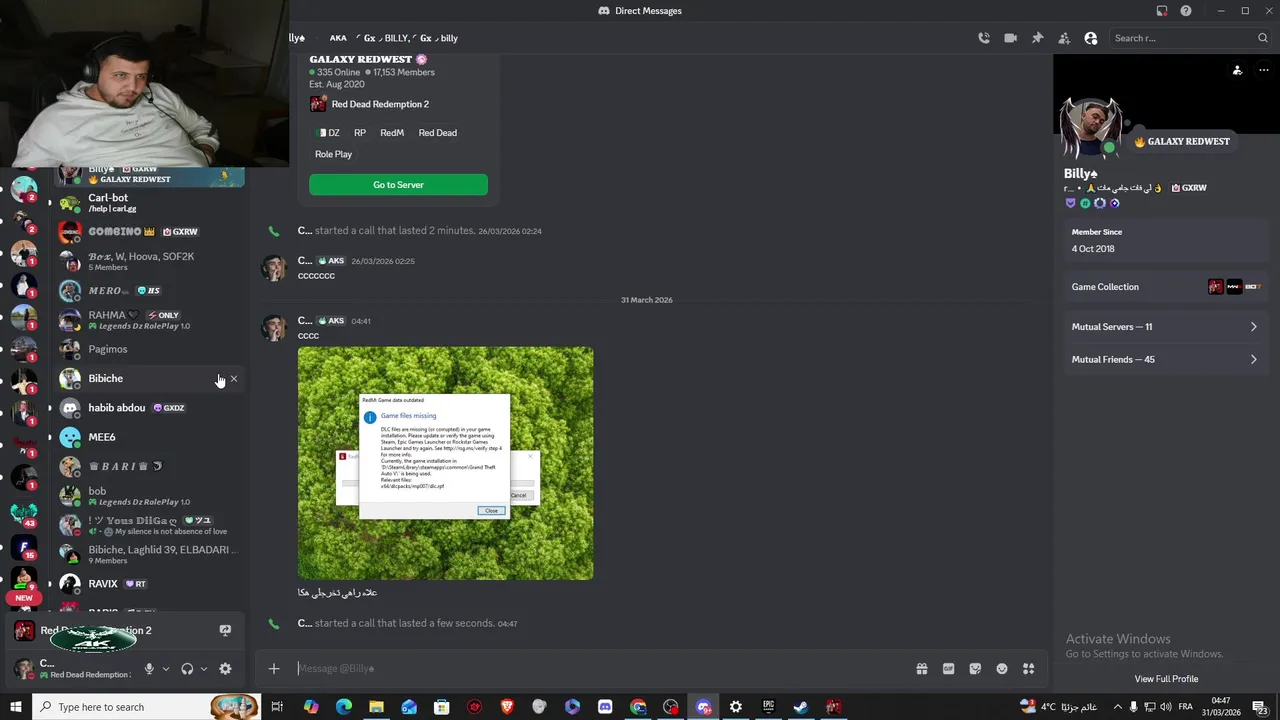Click into the Message @Billy input field
This screenshot has height=720, width=1280.
click(x=600, y=669)
